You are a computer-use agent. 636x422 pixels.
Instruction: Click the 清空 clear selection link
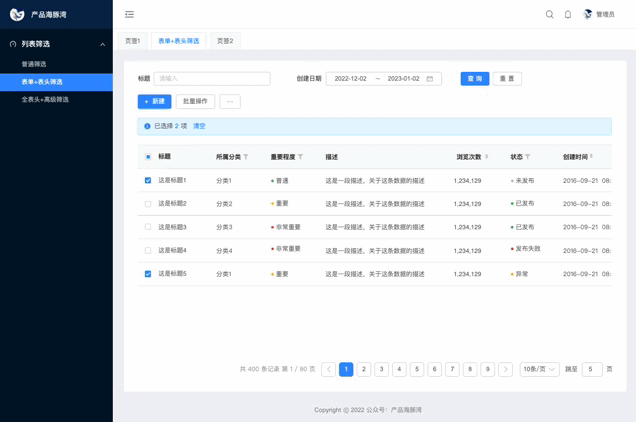coord(199,126)
